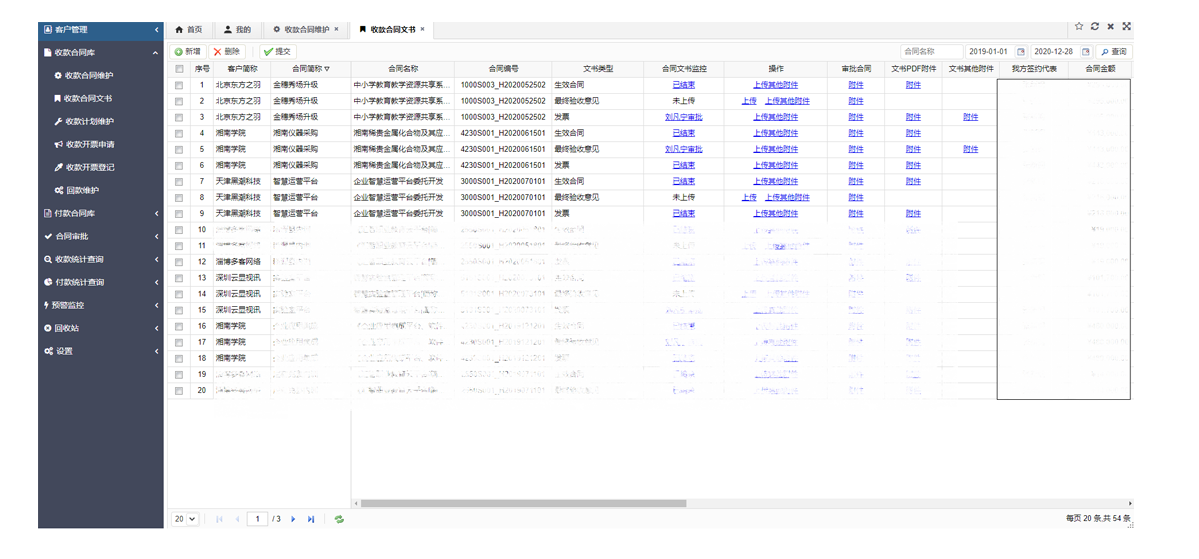Switch to the 首页 tab
The image size is (1199, 559).
click(189, 30)
